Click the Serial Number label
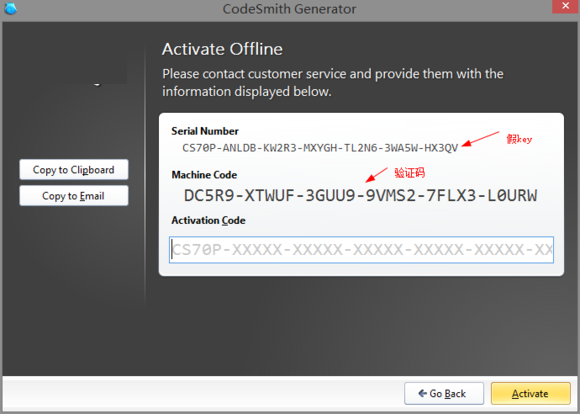Viewport: 580px width, 414px height. click(205, 131)
